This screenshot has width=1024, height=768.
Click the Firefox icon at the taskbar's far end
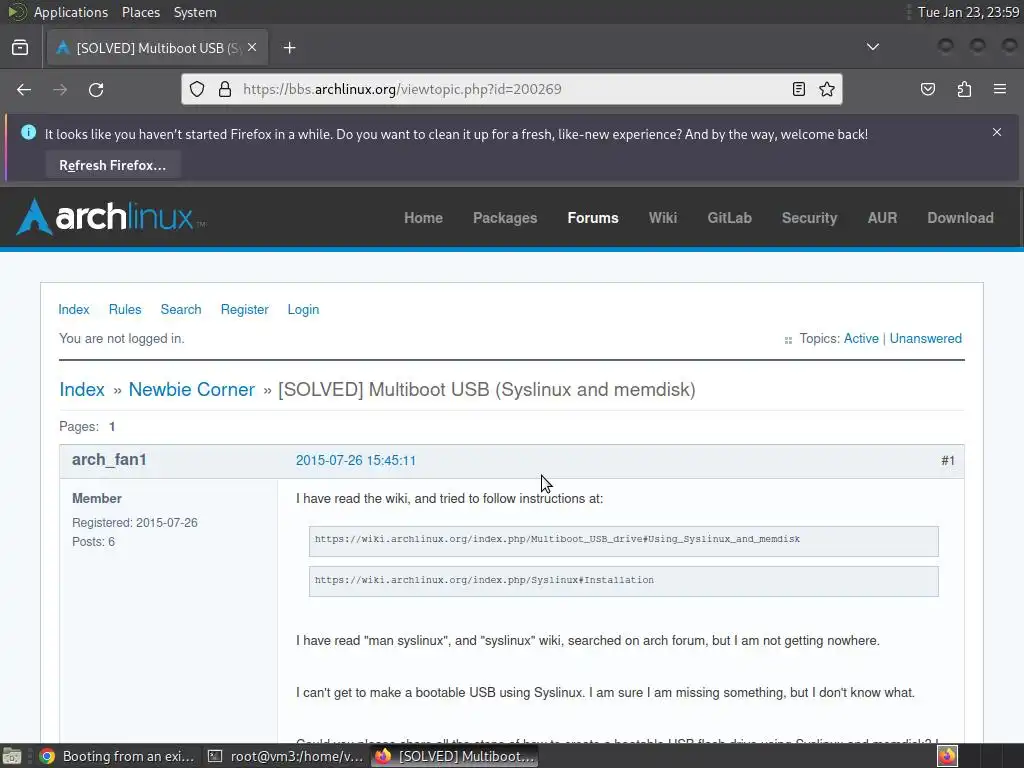pyautogui.click(x=947, y=756)
